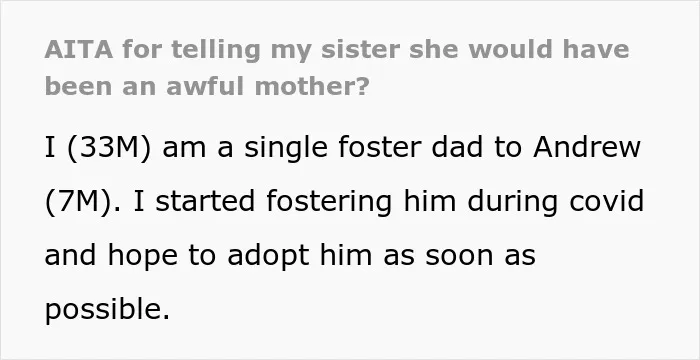Image resolution: width=700 pixels, height=360 pixels.
Task: Click the word "telling" in the title
Action: (216, 50)
